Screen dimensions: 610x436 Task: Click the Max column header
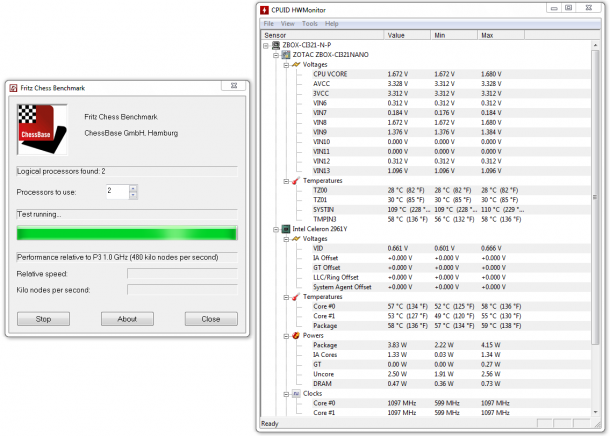(501, 35)
